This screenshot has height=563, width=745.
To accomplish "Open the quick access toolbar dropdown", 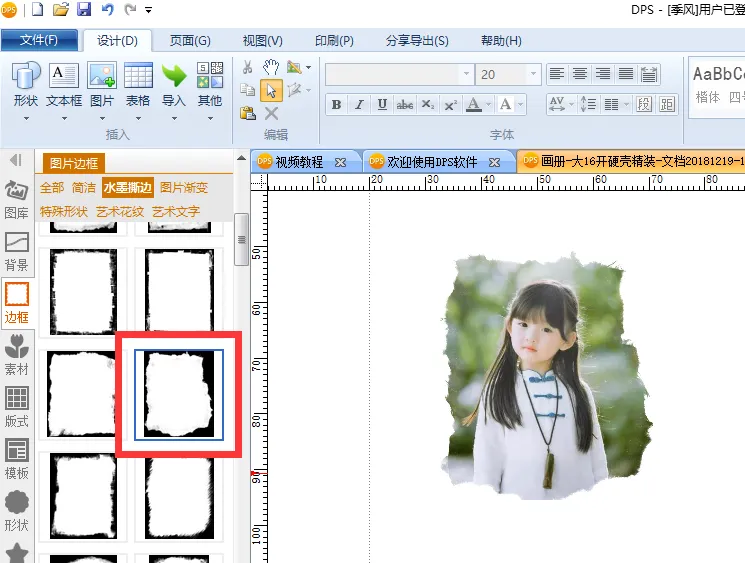I will click(x=148, y=10).
